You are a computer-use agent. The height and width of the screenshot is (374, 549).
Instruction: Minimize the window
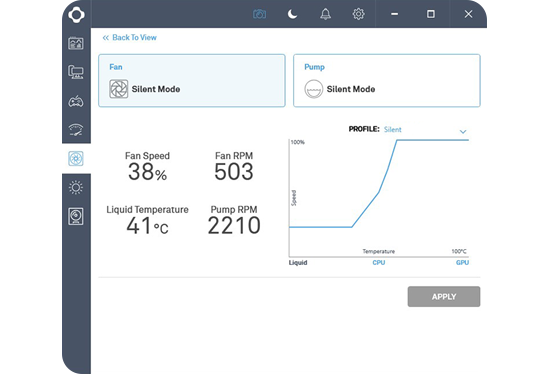point(395,14)
